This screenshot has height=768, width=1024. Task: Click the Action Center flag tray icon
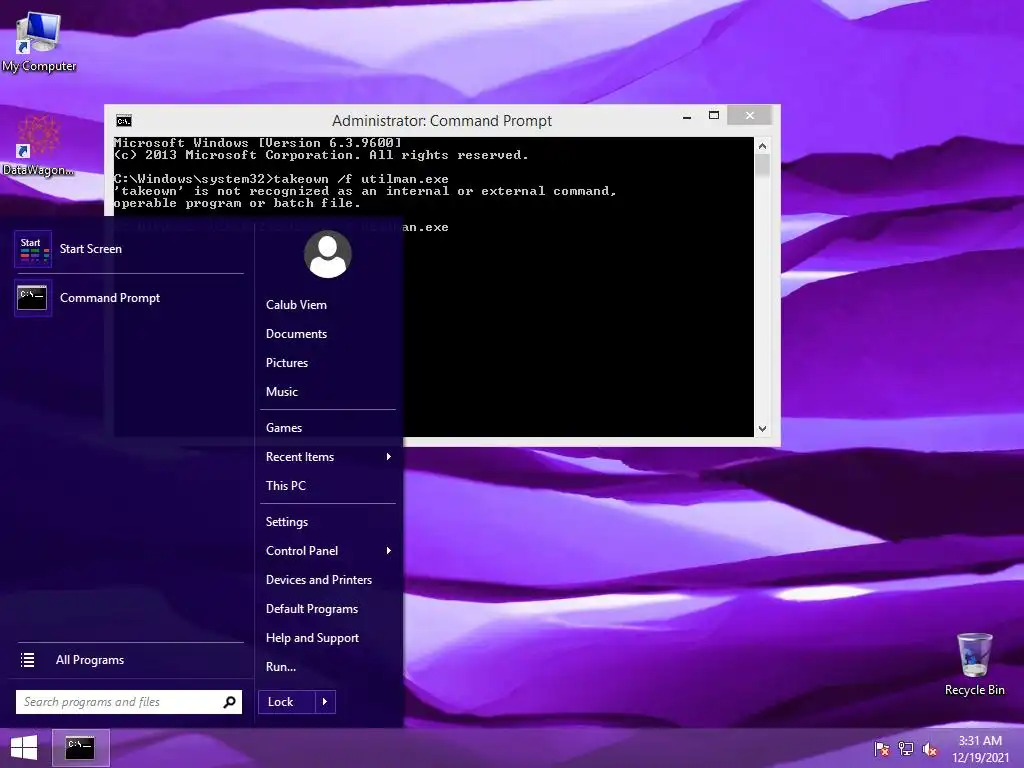(x=881, y=749)
